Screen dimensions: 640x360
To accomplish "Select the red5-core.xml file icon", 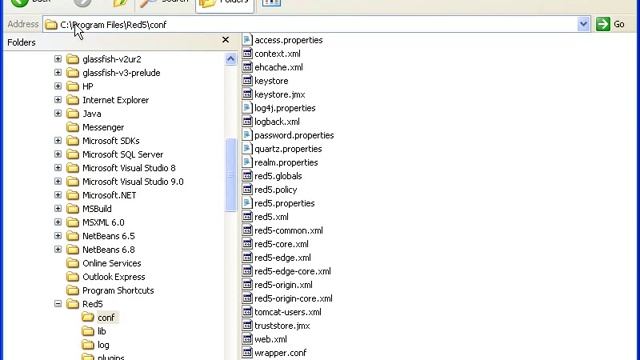I will [247, 244].
